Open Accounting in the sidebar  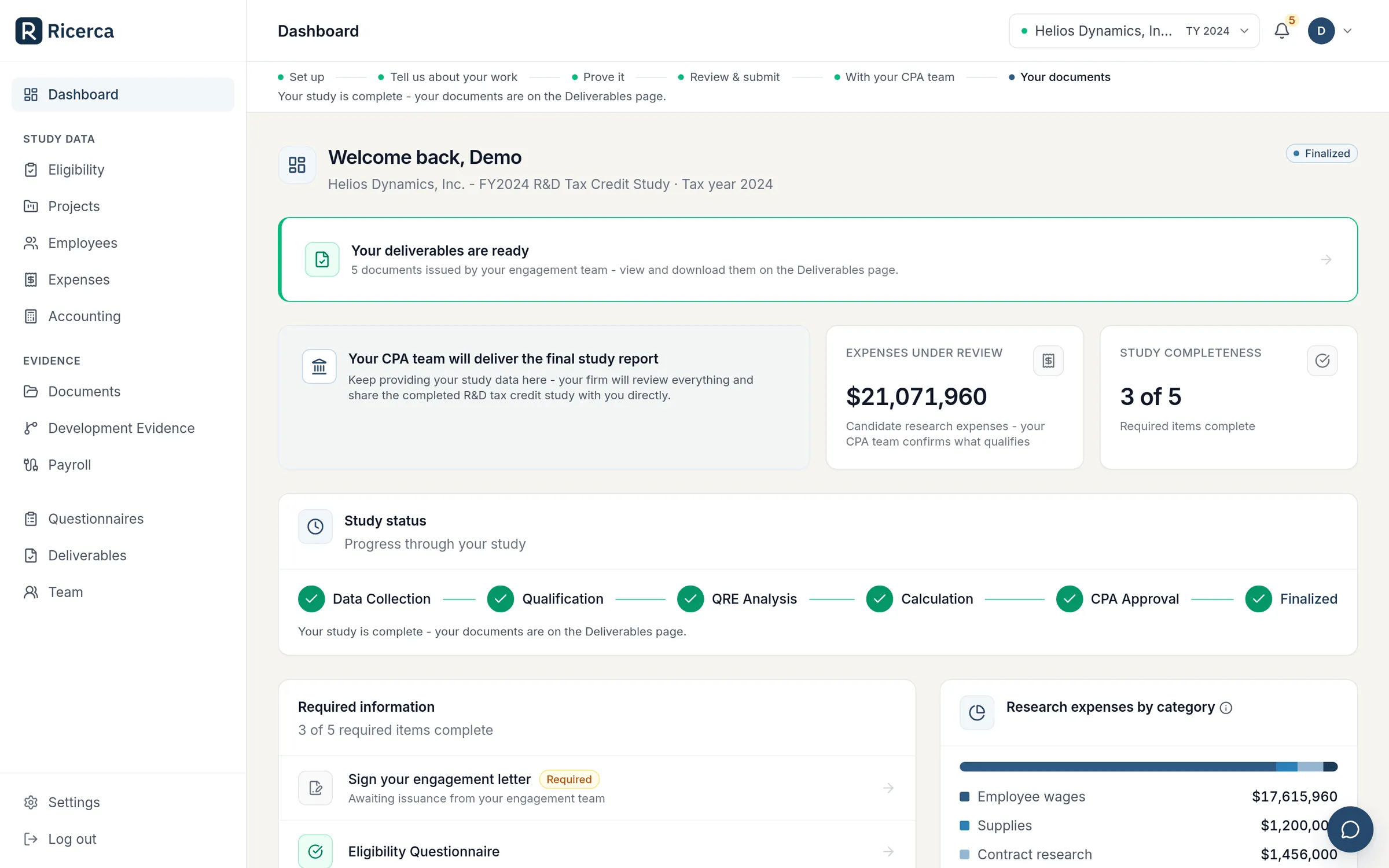(123, 316)
